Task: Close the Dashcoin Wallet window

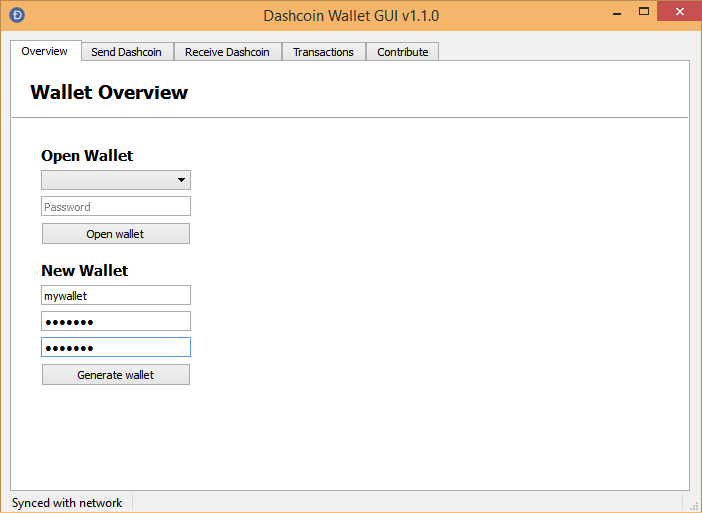Action: point(679,11)
